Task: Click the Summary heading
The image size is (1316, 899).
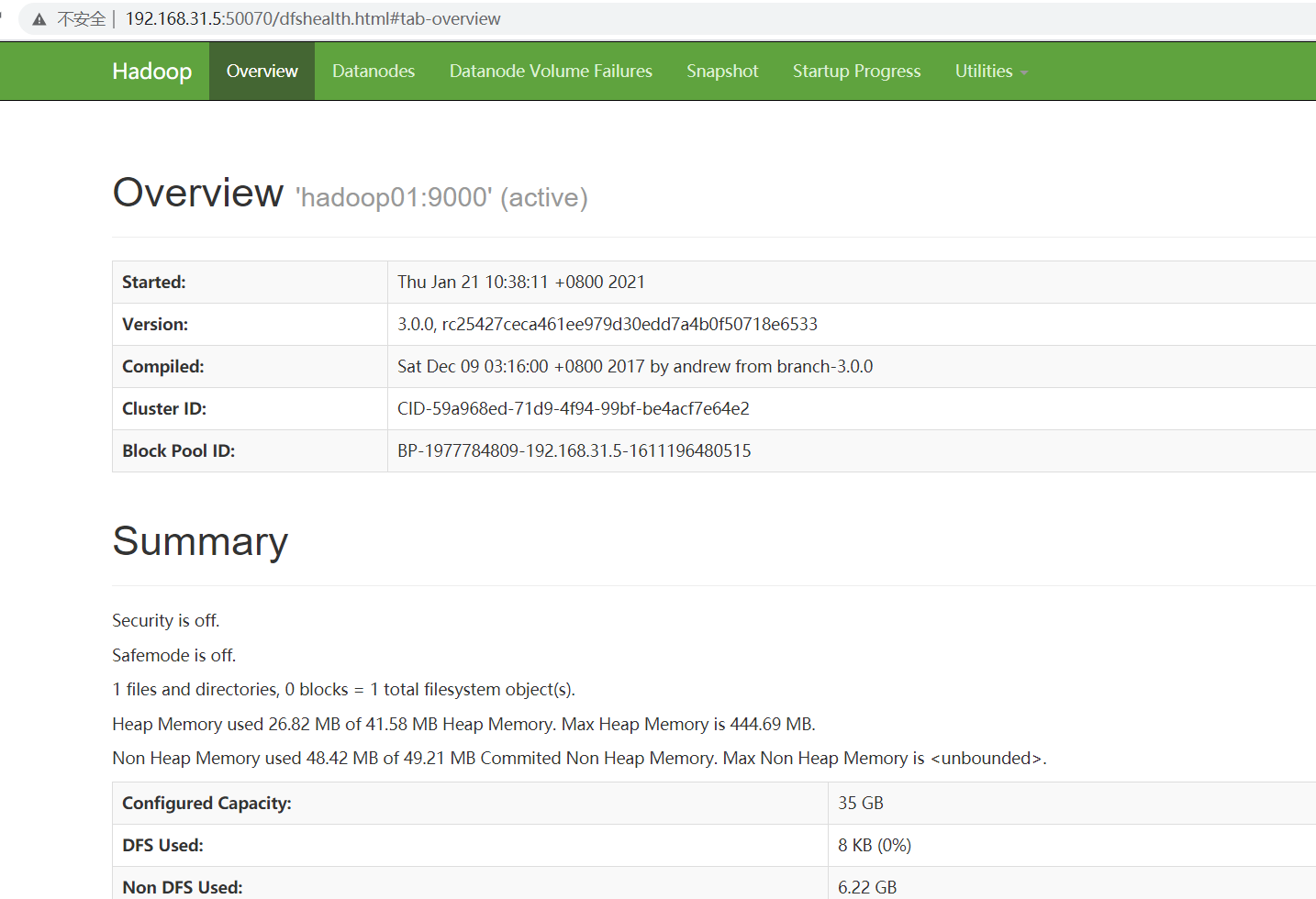Action: coord(200,541)
